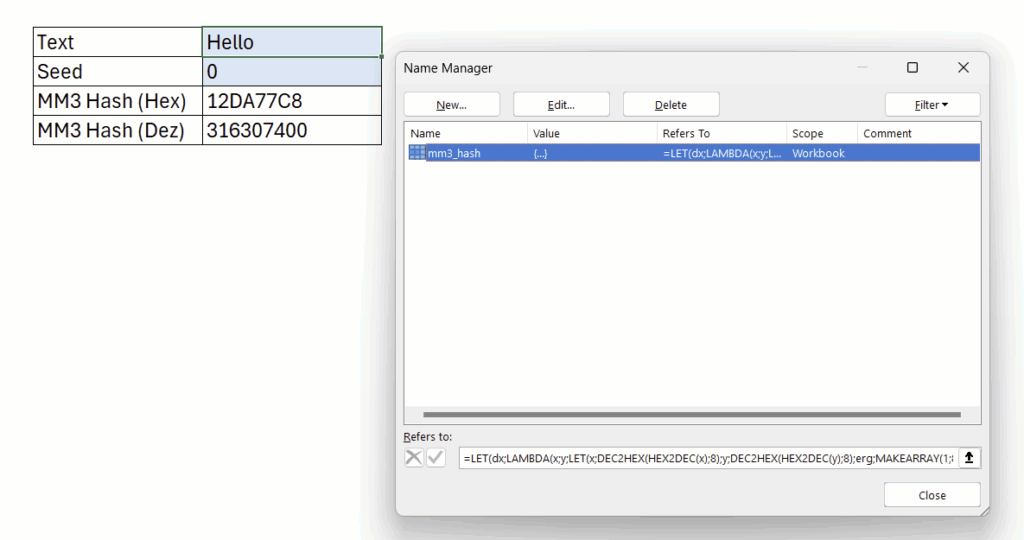Close Name Manager via the title bar X
The width and height of the screenshot is (1024, 540).
pyautogui.click(x=963, y=68)
